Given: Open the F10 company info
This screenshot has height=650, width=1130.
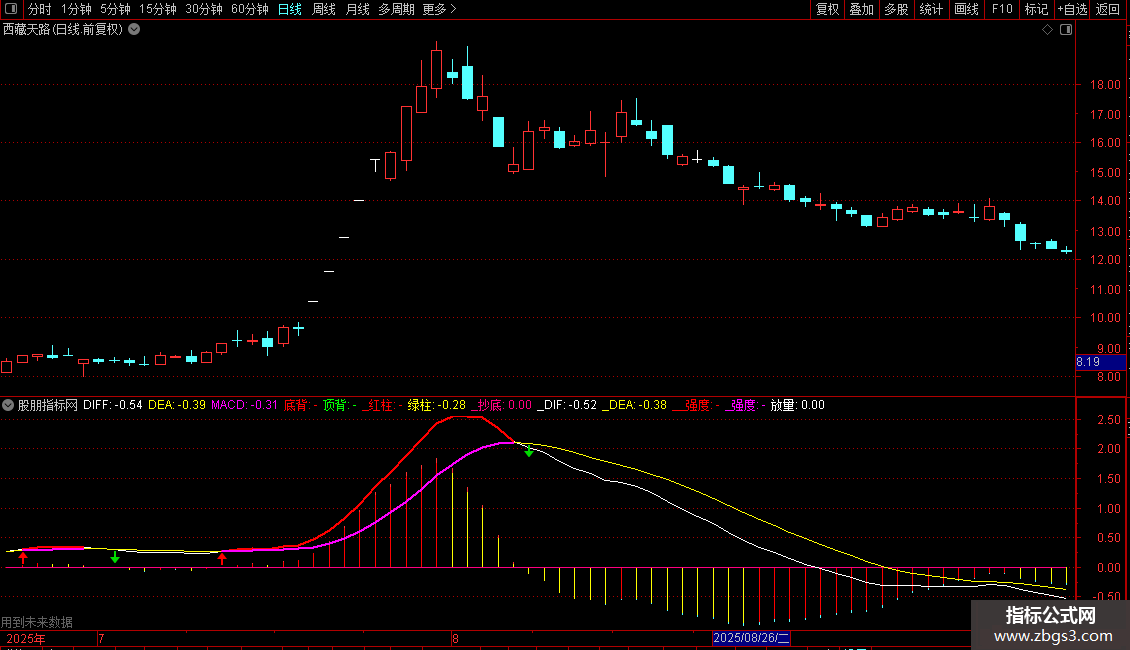Looking at the screenshot, I should [x=1002, y=9].
